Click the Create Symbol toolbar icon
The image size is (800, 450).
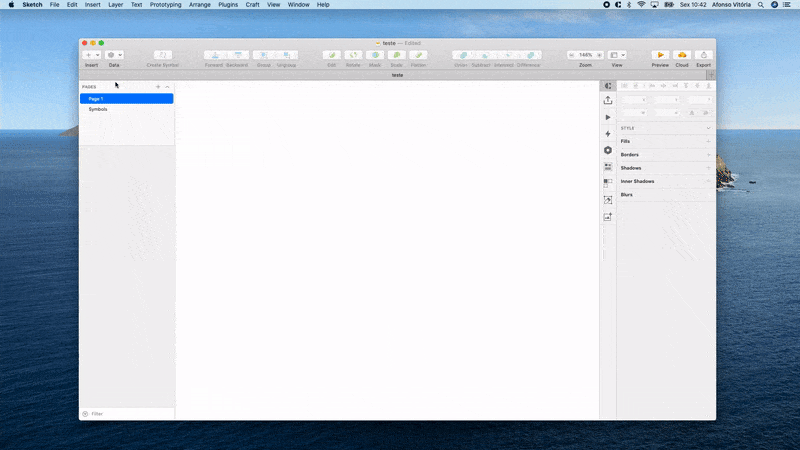click(163, 55)
